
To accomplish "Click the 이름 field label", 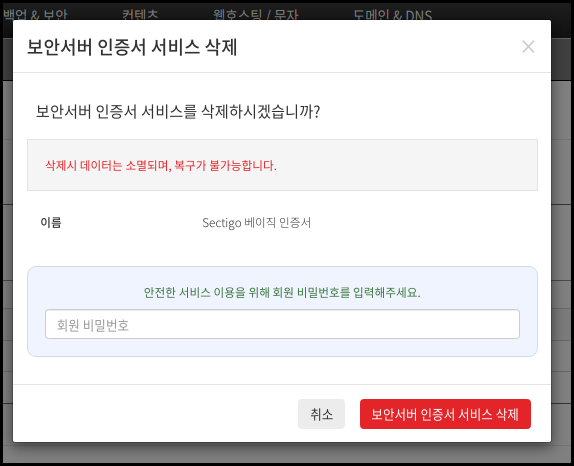I will [51, 223].
